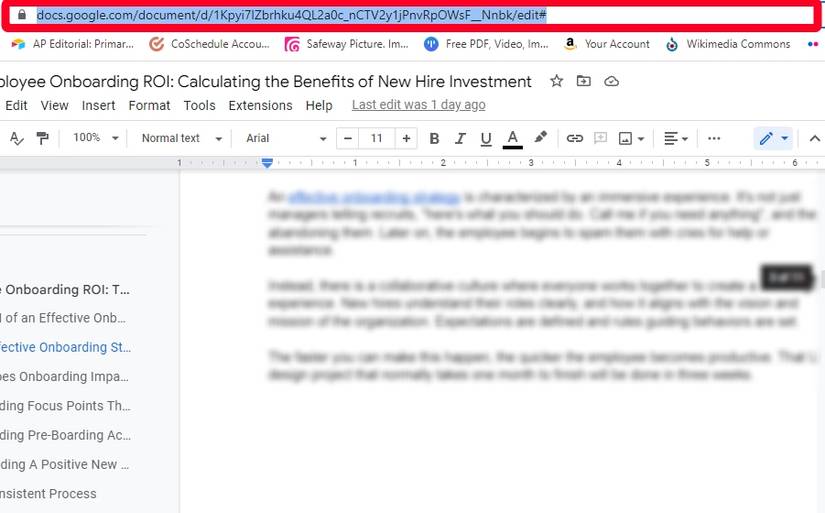The height and width of the screenshot is (513, 825).
Task: Open the 100% zoom dropdown
Action: 96,138
